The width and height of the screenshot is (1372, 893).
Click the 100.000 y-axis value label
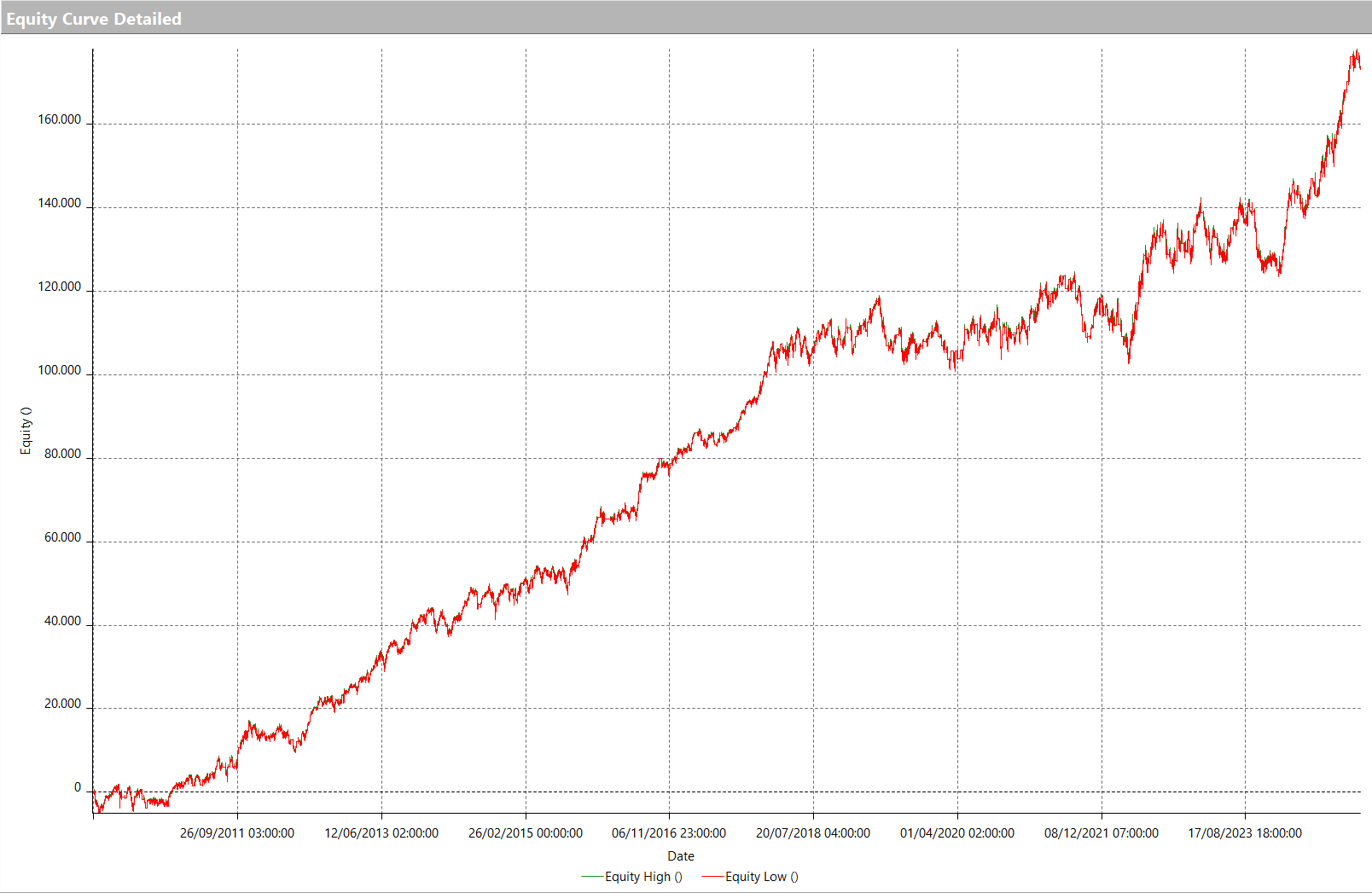tap(60, 371)
